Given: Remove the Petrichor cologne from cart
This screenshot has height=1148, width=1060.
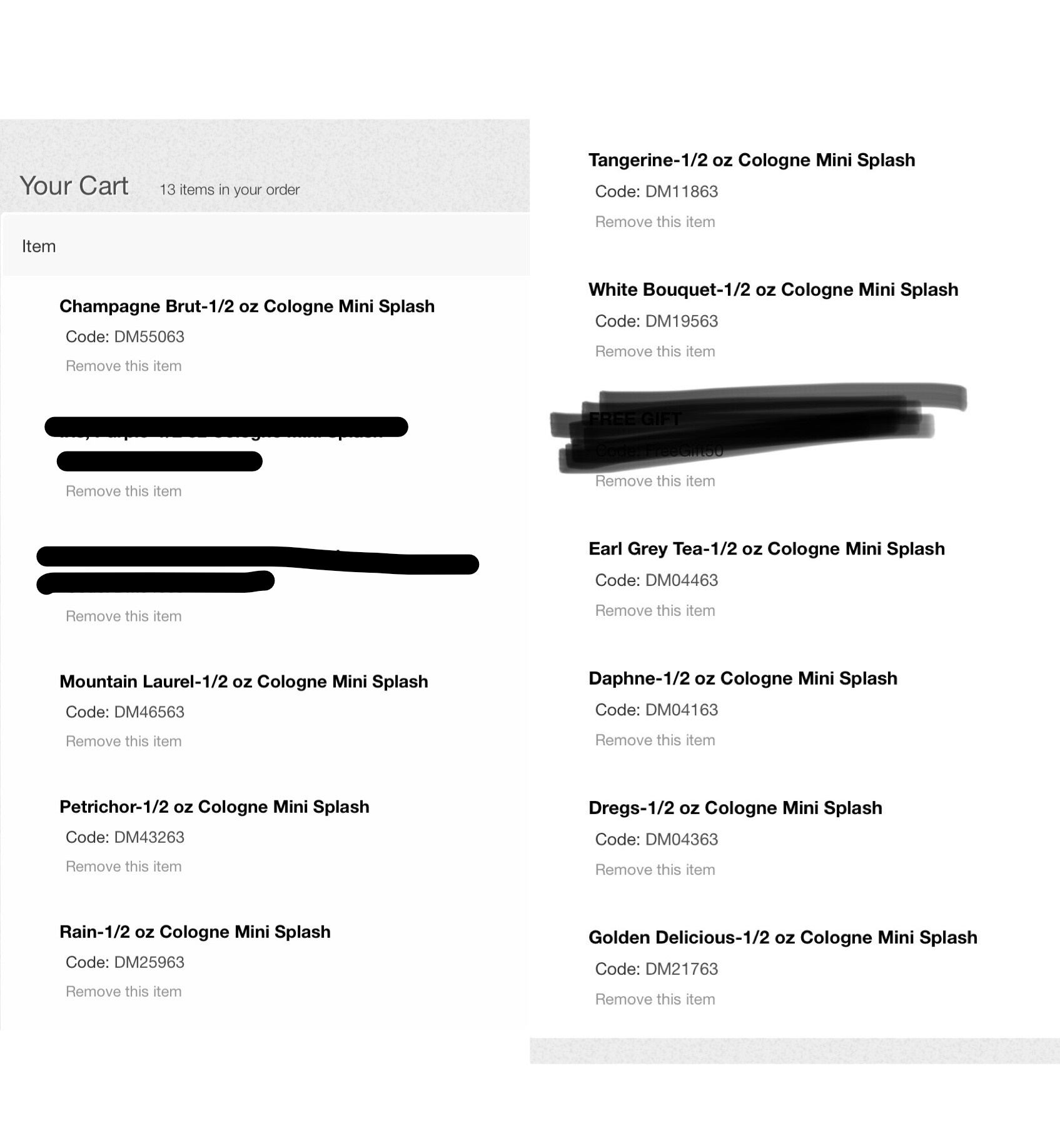Looking at the screenshot, I should (x=123, y=867).
